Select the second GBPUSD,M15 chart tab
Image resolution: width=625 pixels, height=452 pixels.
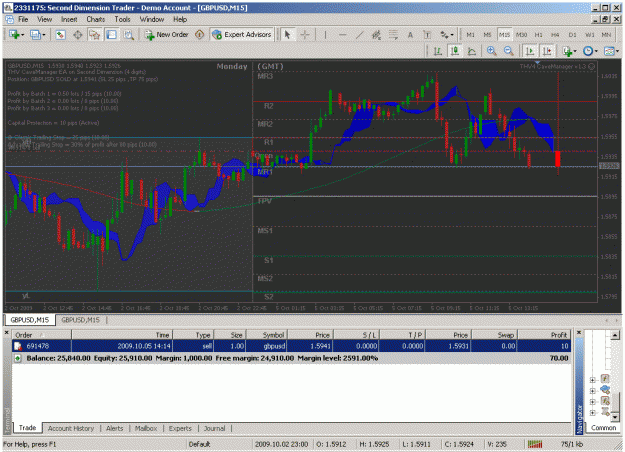click(81, 320)
